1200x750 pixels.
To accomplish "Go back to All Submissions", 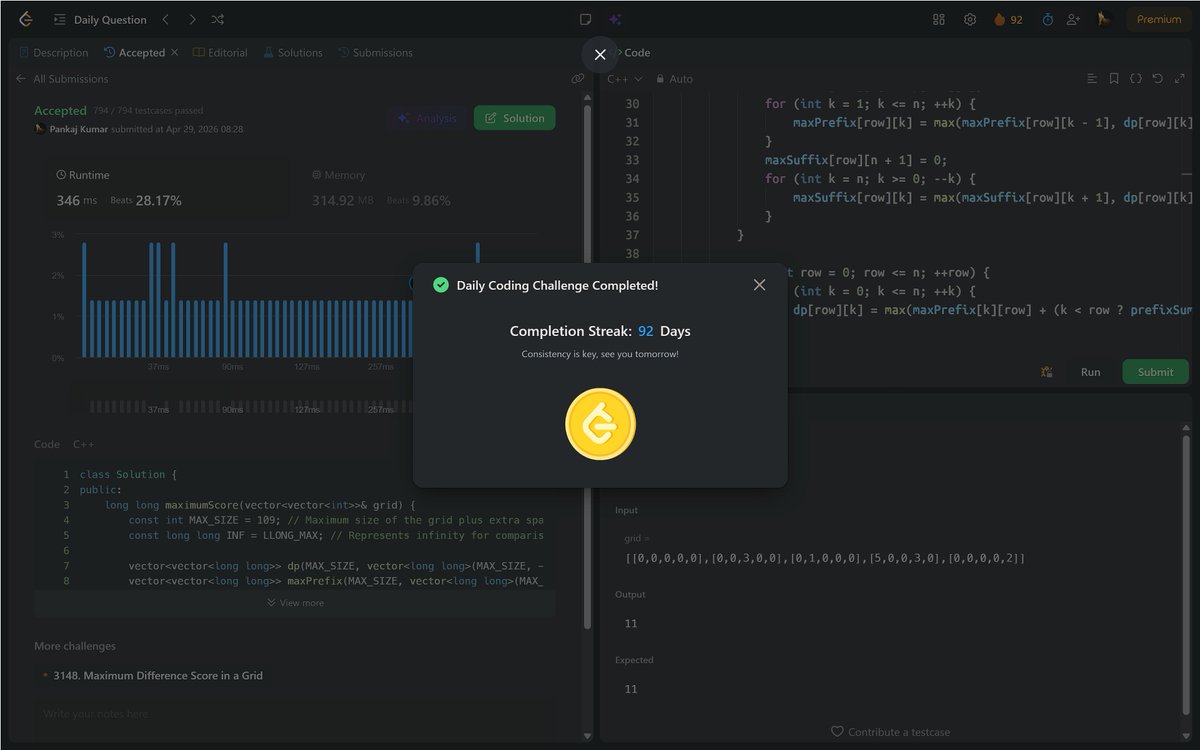I will 62,78.
